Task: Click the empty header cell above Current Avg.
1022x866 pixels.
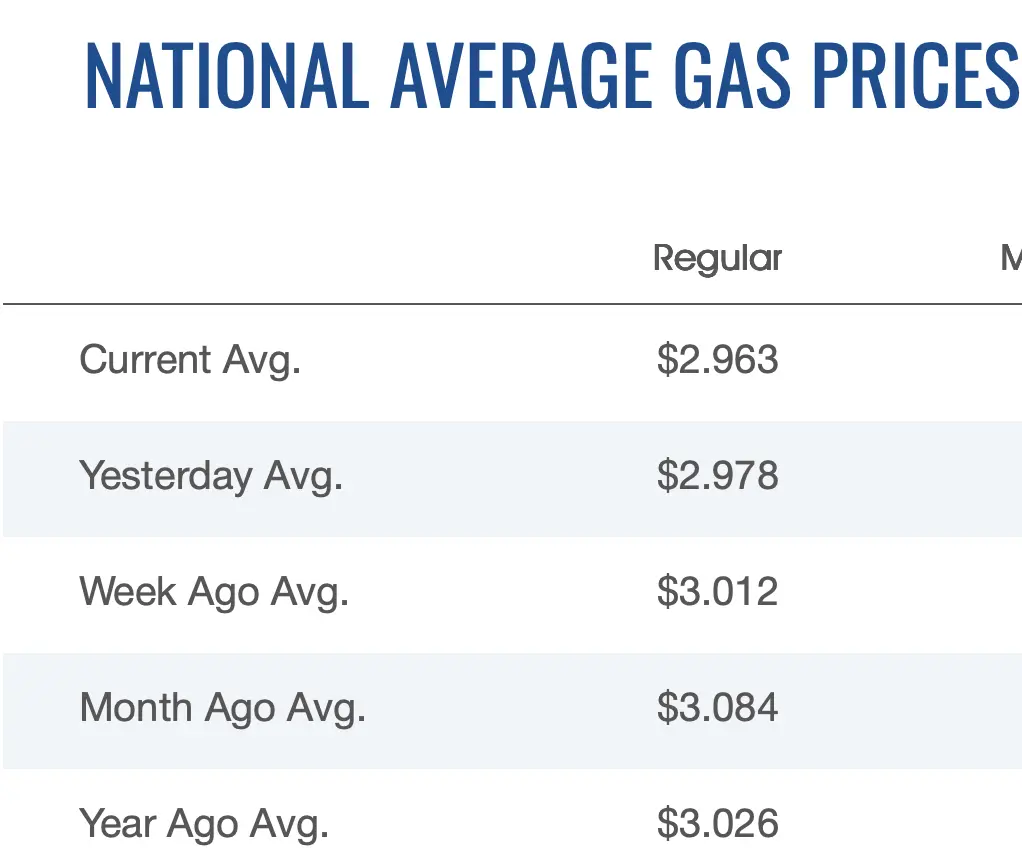Action: [190, 258]
